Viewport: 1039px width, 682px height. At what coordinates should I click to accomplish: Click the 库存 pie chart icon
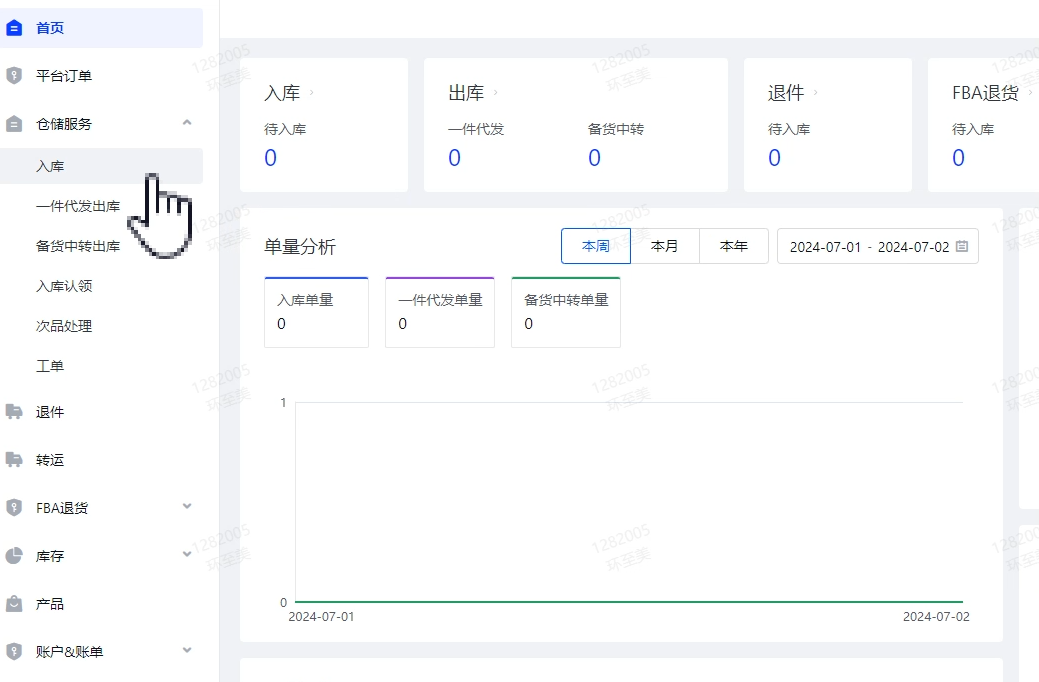[x=14, y=555]
